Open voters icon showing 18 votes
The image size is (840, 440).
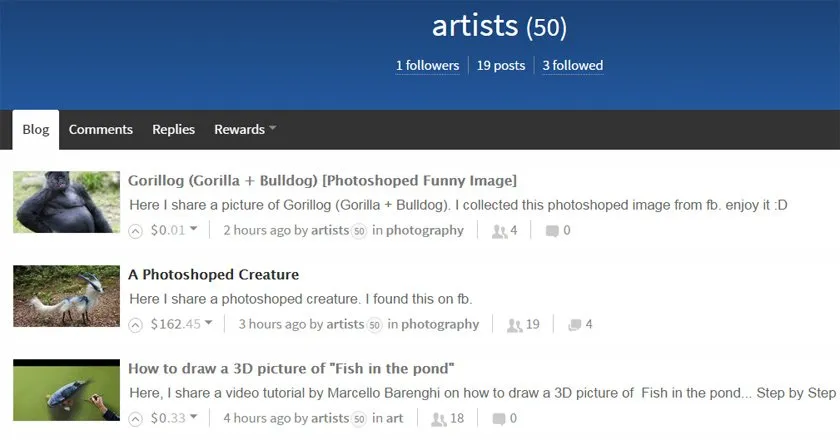click(x=439, y=419)
